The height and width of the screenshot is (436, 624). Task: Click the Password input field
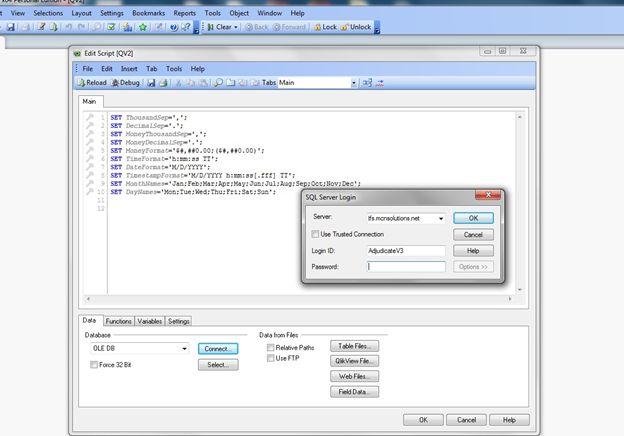pos(406,267)
